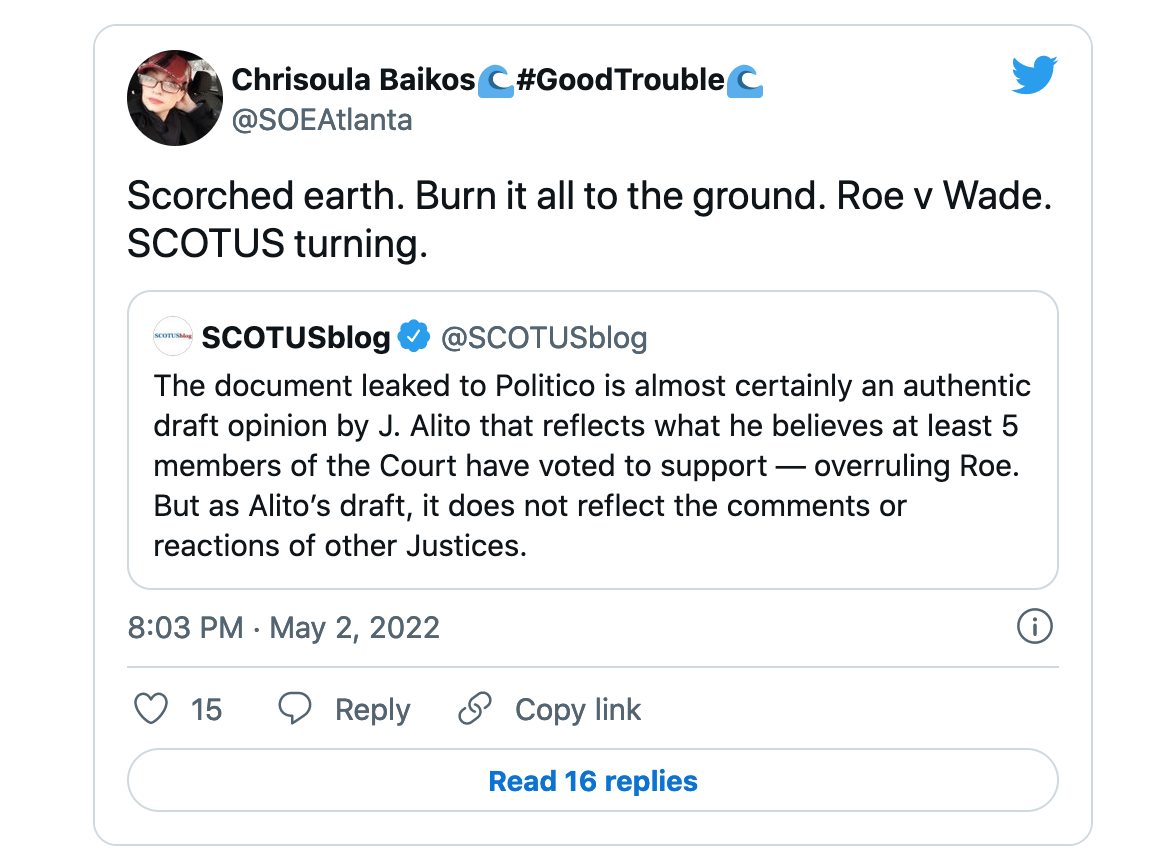Click the SCOTUSblog blue verified badge

tap(413, 336)
